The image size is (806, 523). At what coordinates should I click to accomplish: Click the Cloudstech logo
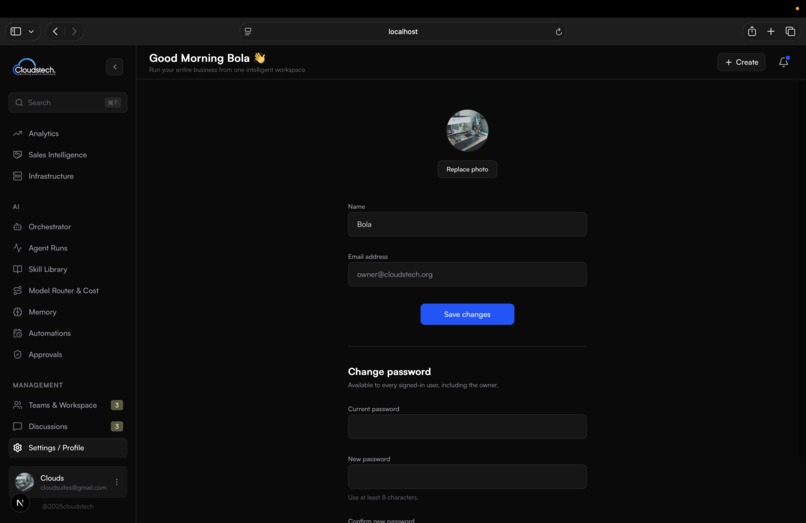pos(34,67)
